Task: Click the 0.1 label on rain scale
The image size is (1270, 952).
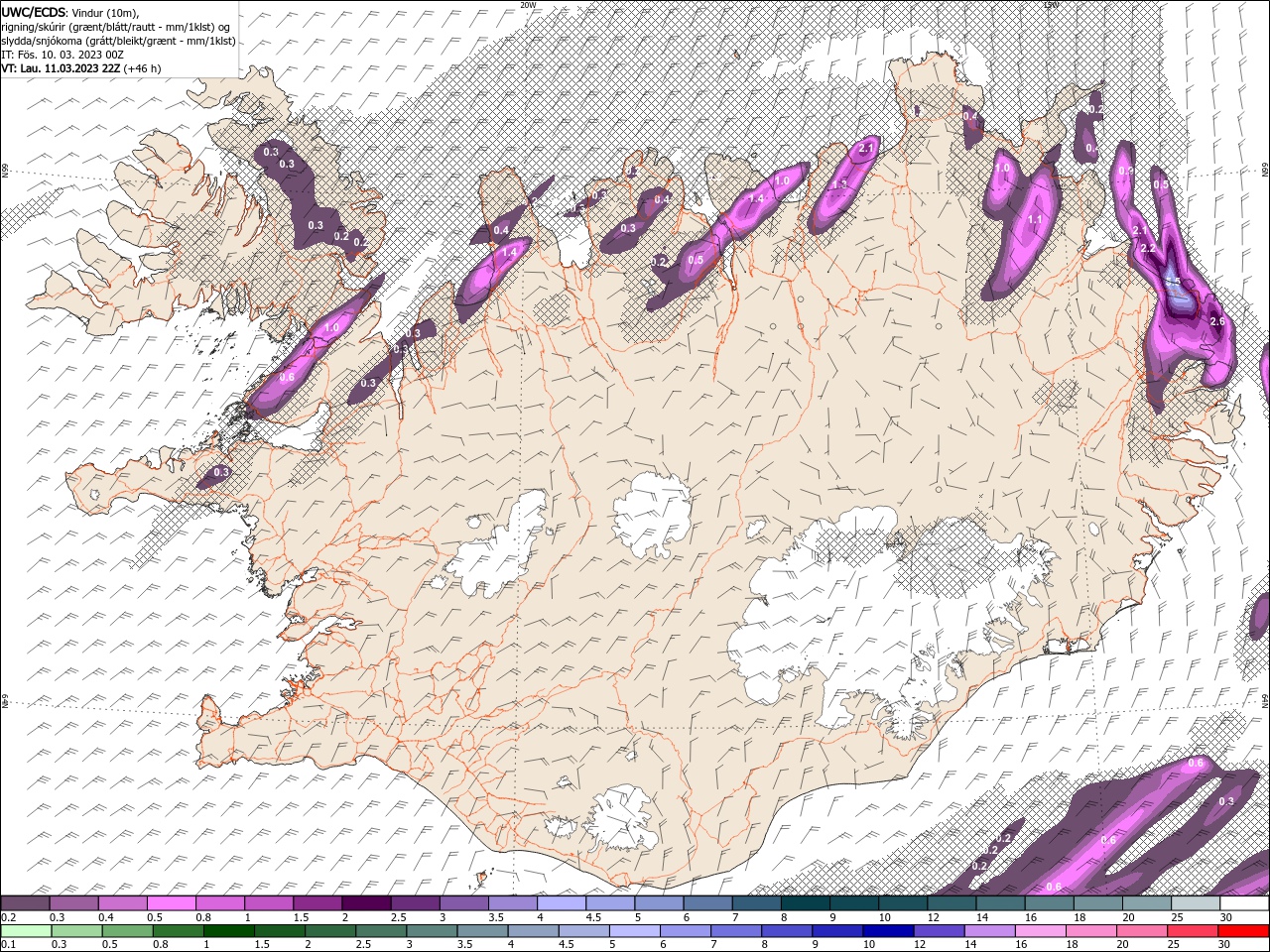Action: 7,944
